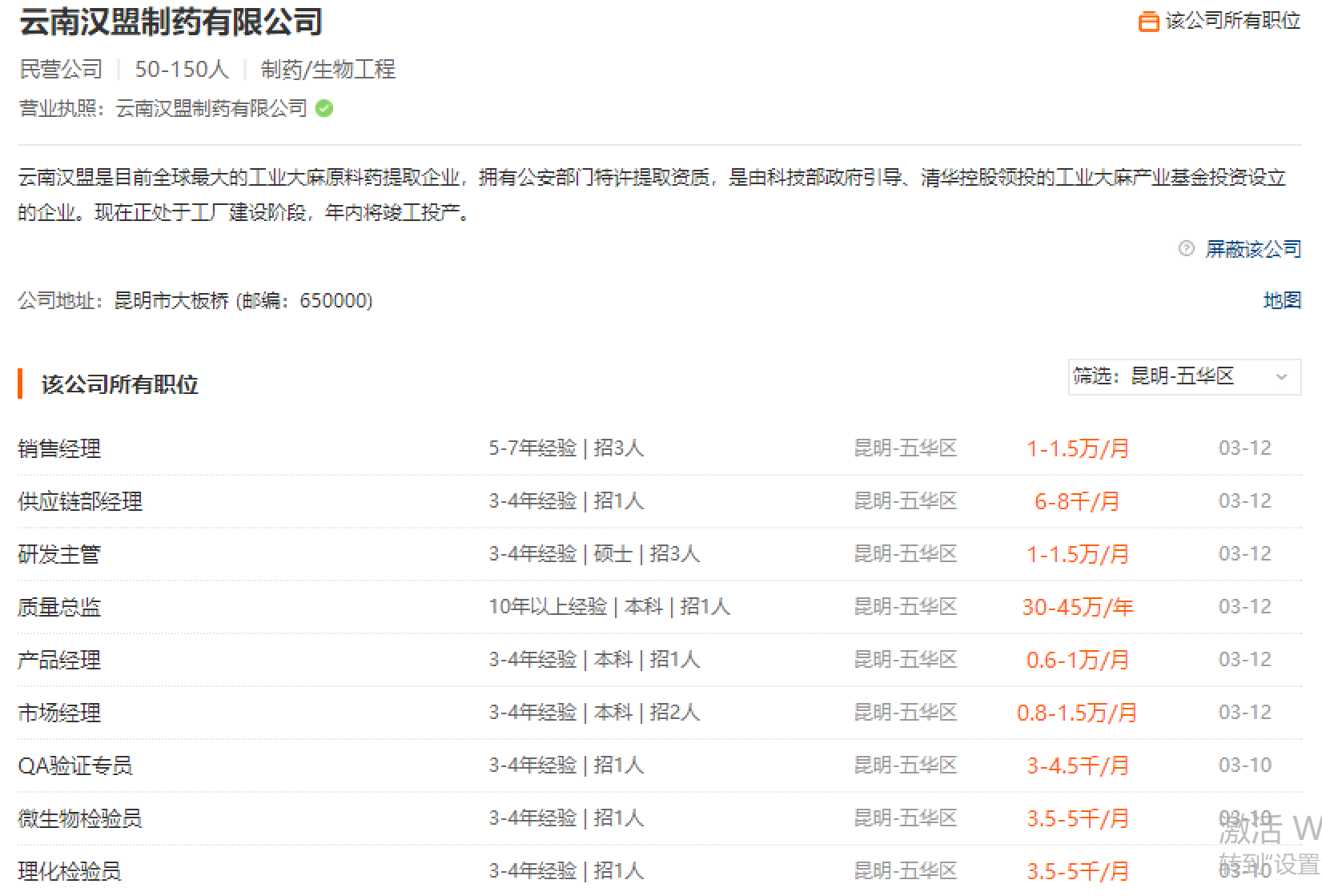The width and height of the screenshot is (1322, 896).
Task: Click the 30-45万/年 salary for 质量总监
Action: point(1078,607)
